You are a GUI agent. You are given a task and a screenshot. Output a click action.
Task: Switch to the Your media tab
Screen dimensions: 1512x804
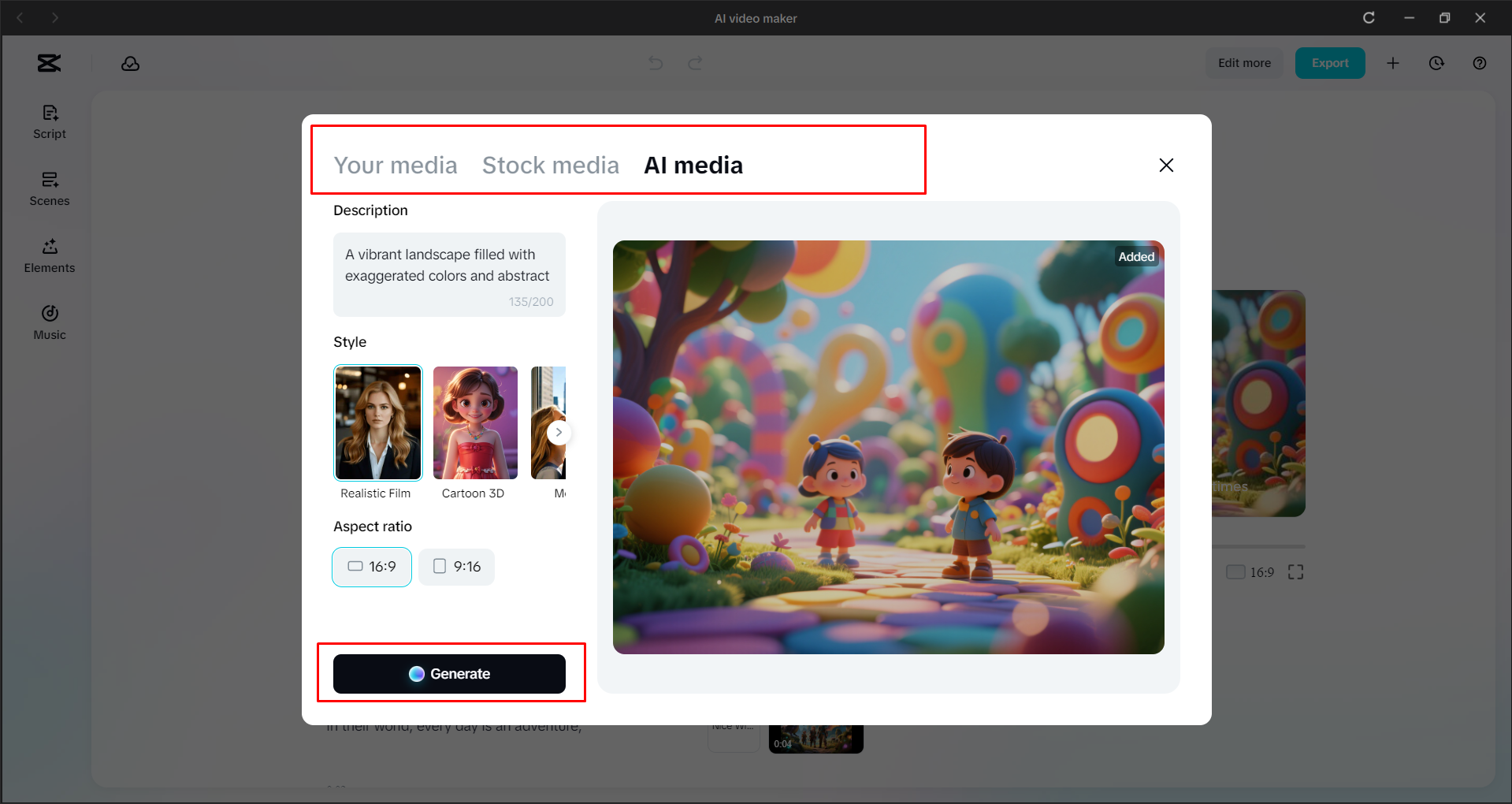(396, 166)
